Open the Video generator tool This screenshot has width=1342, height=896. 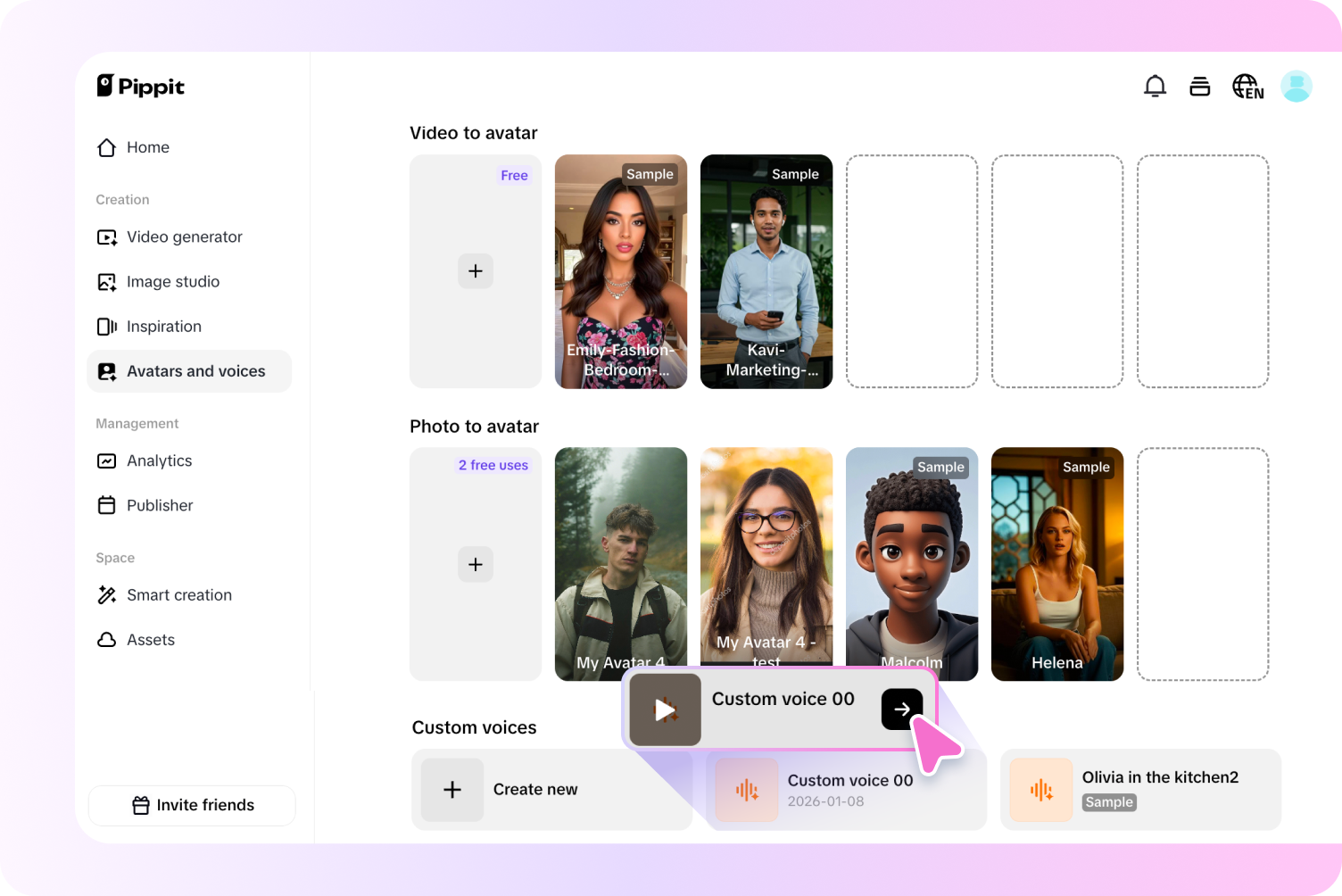point(184,236)
